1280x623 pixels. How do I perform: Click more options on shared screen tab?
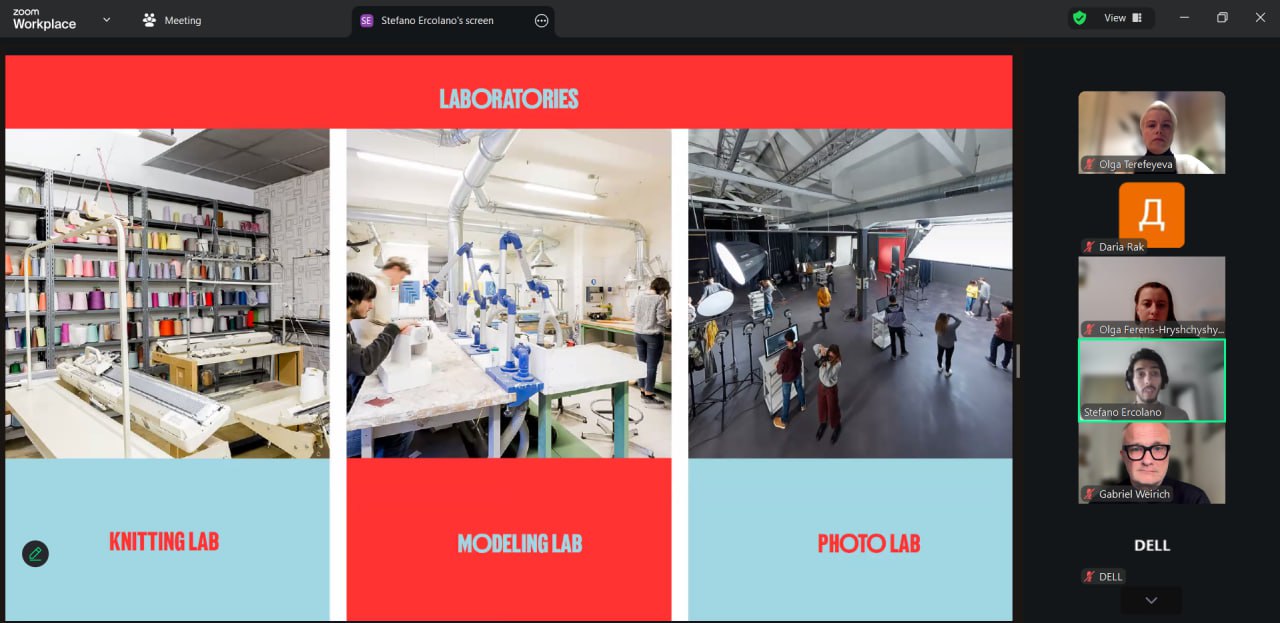(542, 20)
